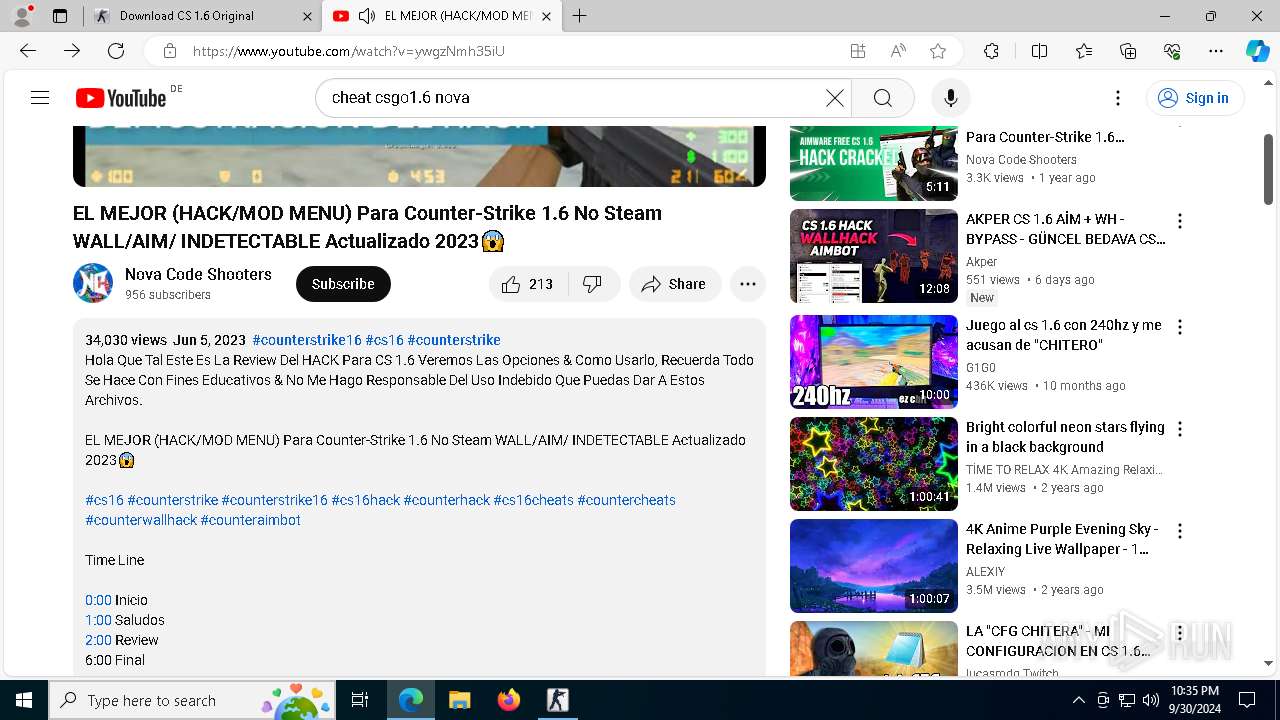Open File Explorer from taskbar
Screen dimensions: 1280x720
(x=459, y=700)
